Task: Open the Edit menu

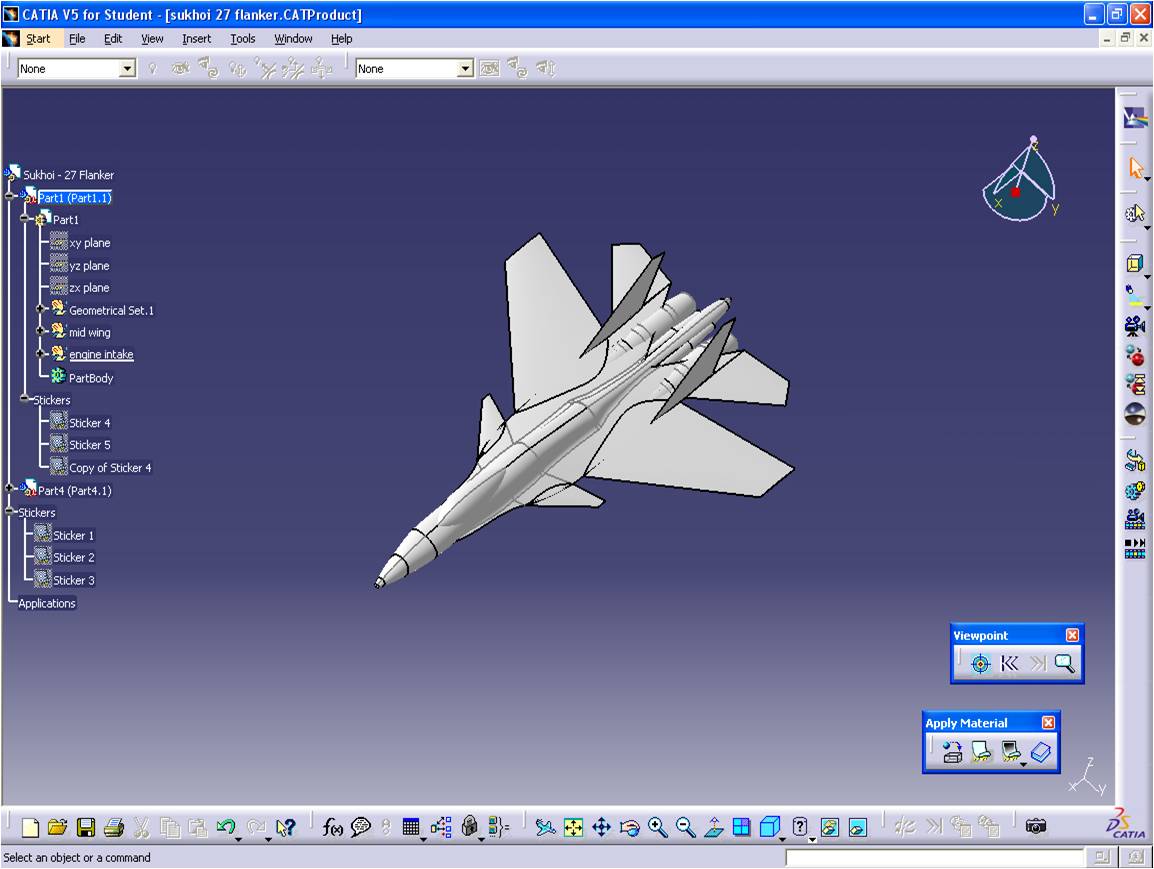Action: pyautogui.click(x=113, y=39)
